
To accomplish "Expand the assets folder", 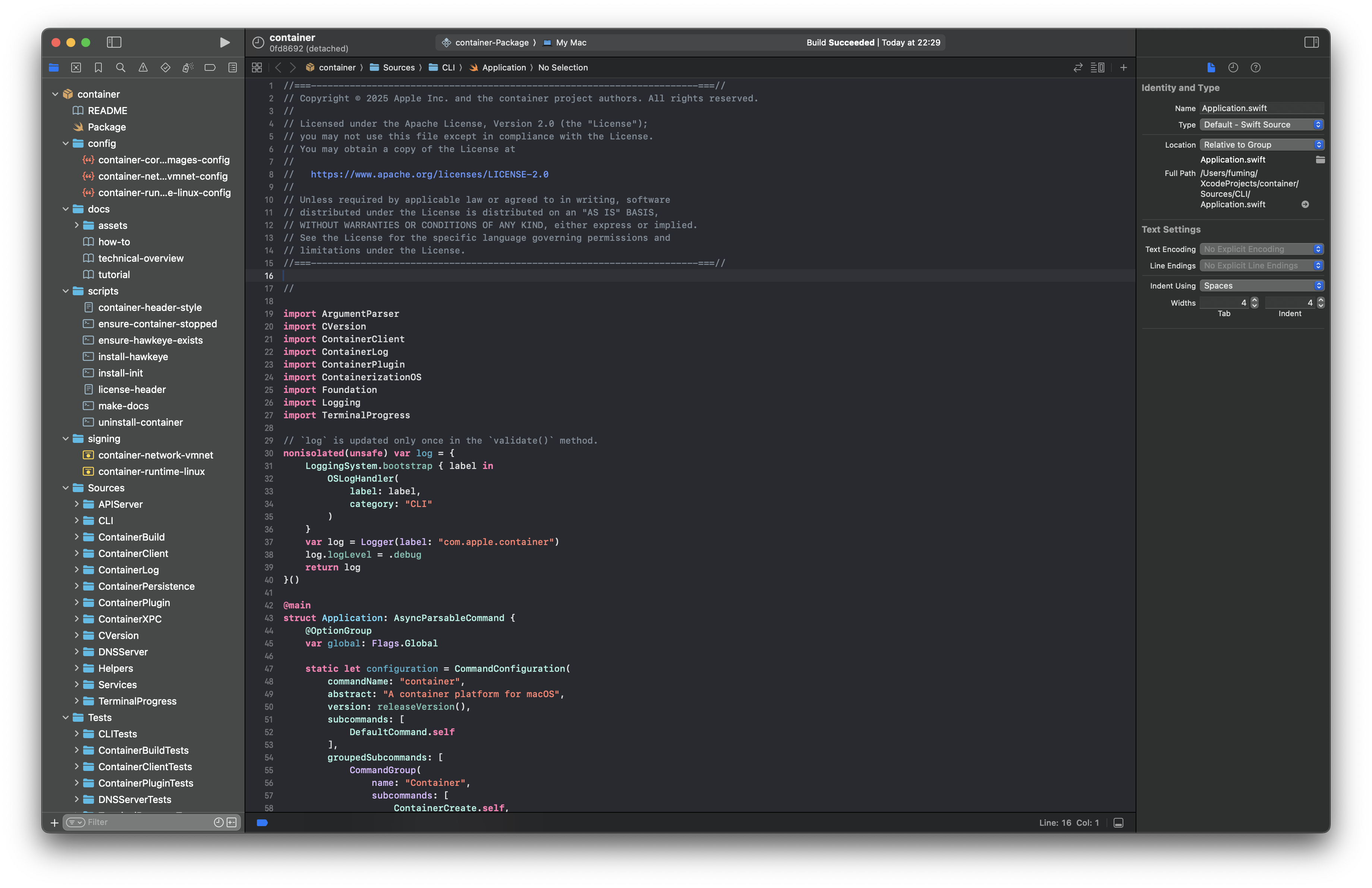I will tap(76, 225).
